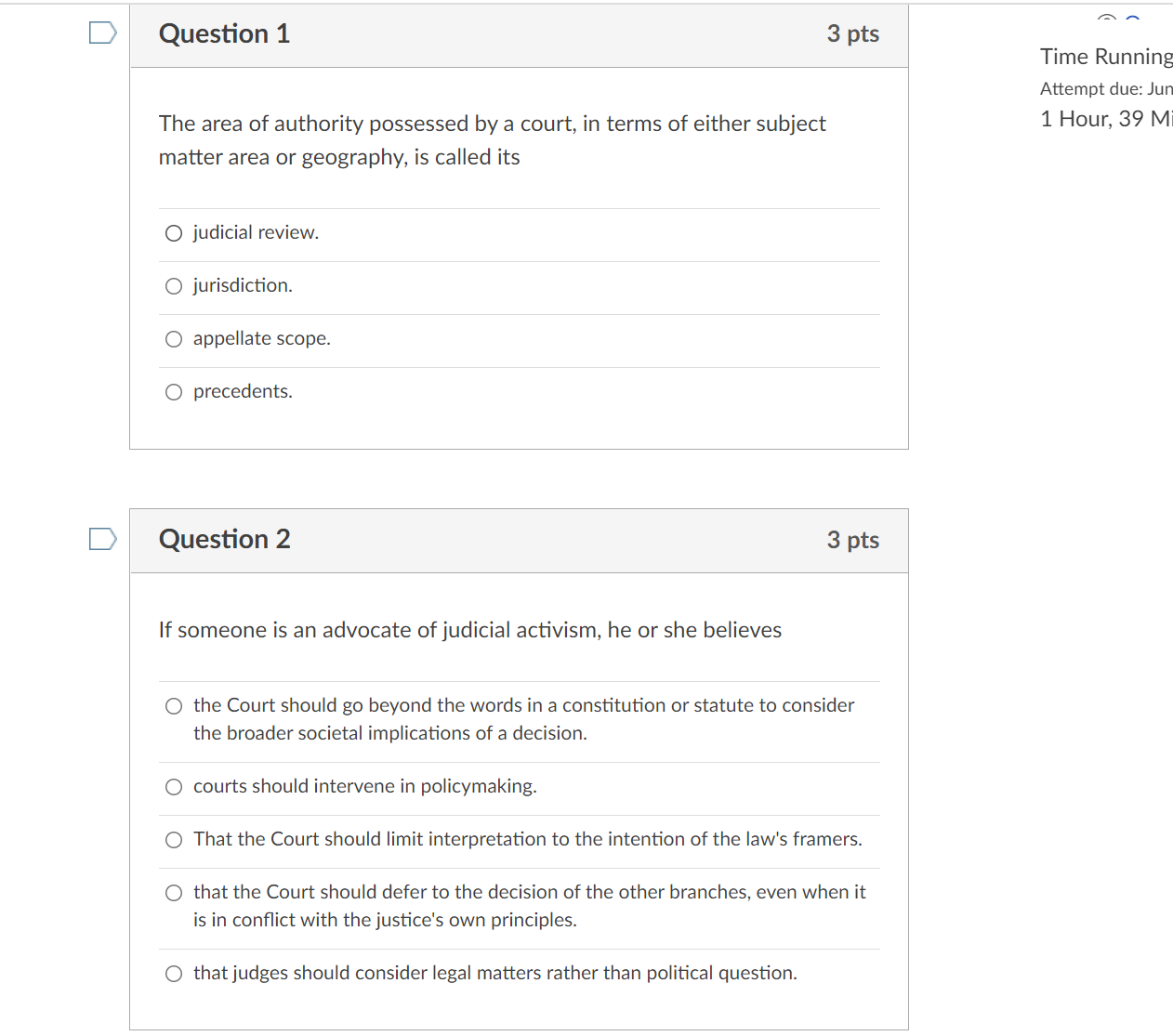Flag Question 2 for later review
1173x1036 pixels.
103,539
